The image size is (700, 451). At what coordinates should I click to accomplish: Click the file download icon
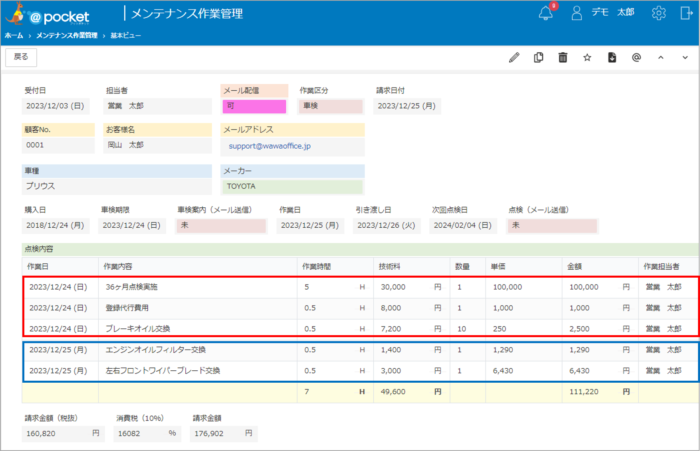612,58
